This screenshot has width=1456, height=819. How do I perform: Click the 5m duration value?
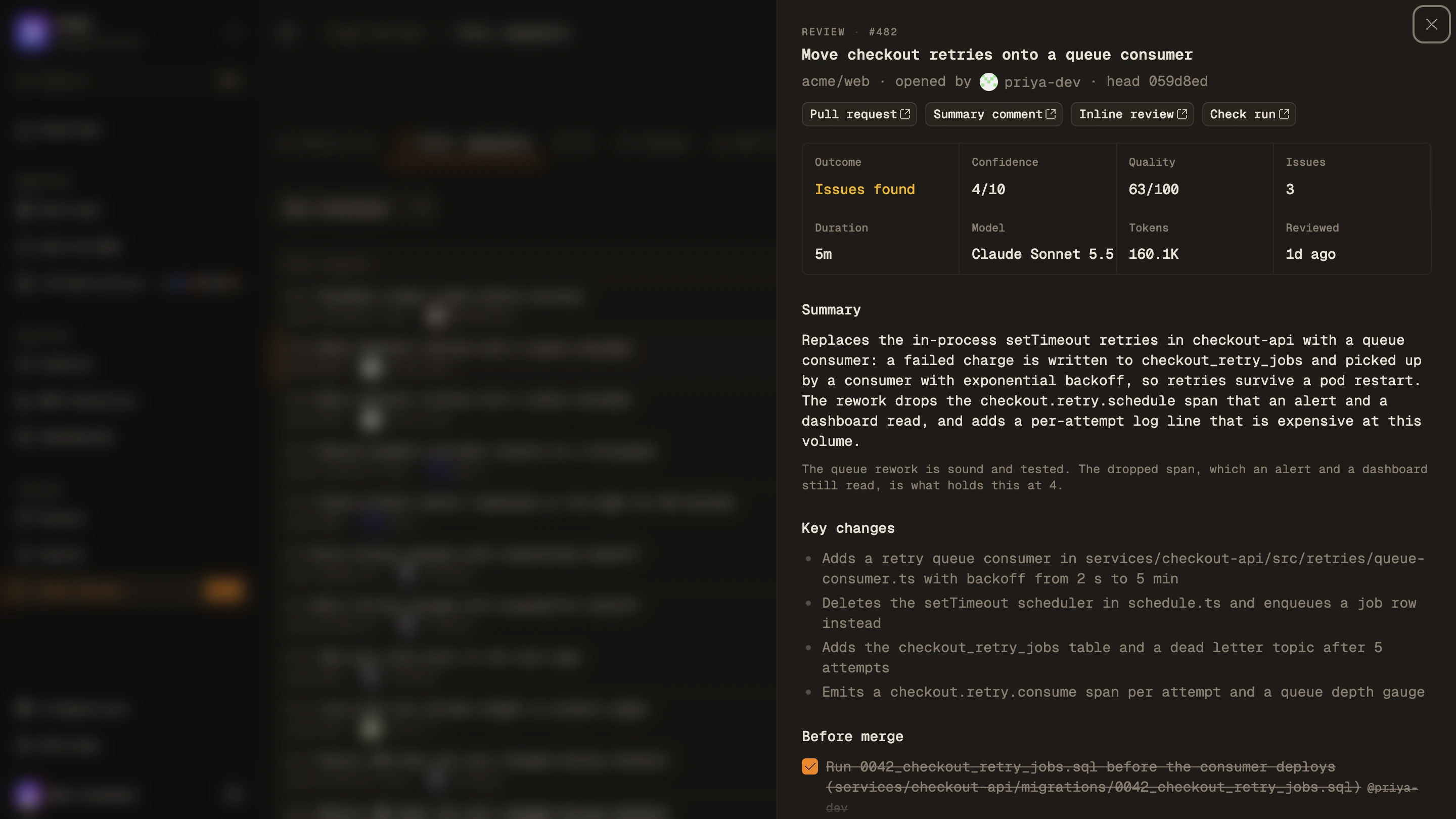coord(824,254)
